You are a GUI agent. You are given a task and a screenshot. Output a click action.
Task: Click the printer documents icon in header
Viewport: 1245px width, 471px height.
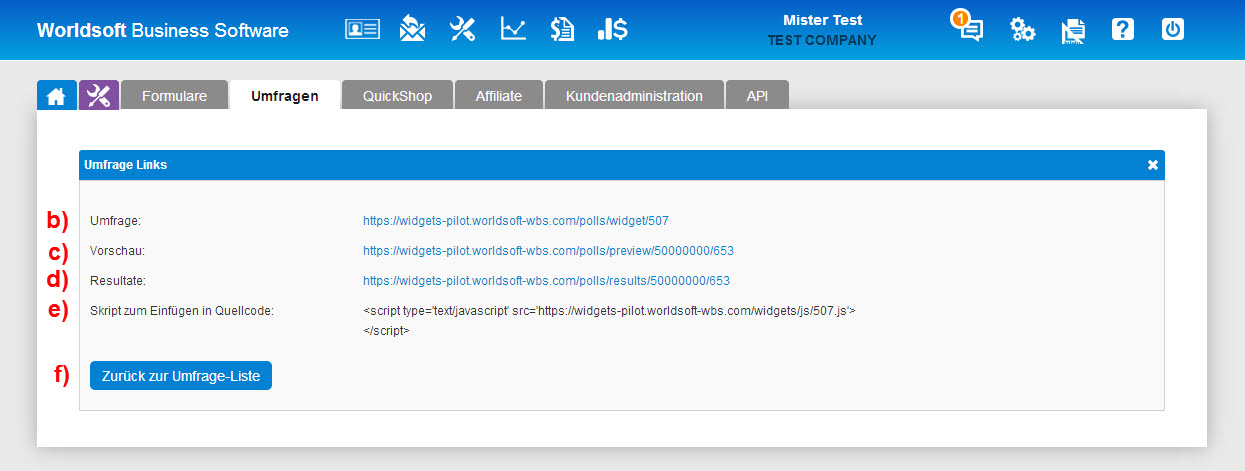click(1073, 30)
